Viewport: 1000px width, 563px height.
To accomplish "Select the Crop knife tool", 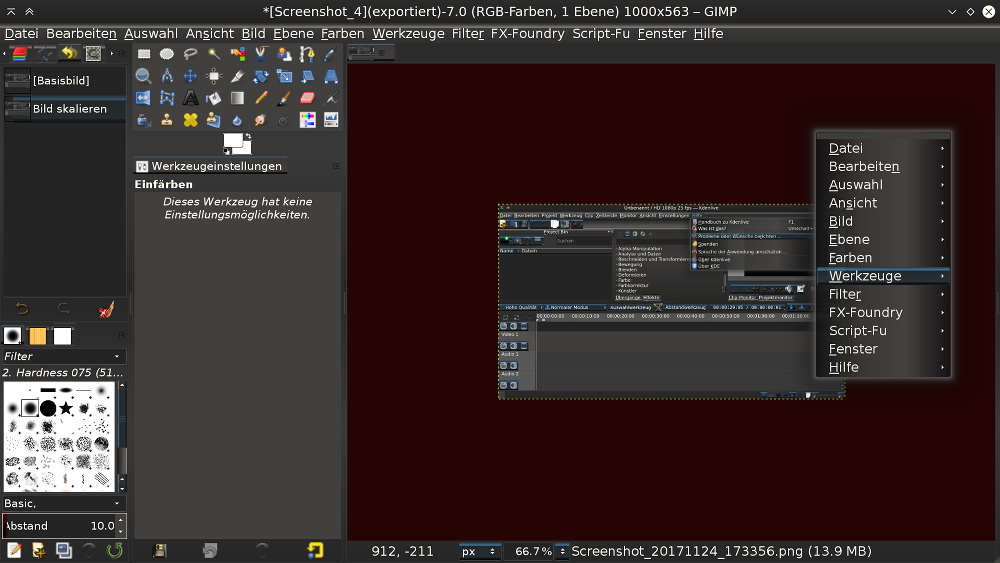I will click(237, 77).
